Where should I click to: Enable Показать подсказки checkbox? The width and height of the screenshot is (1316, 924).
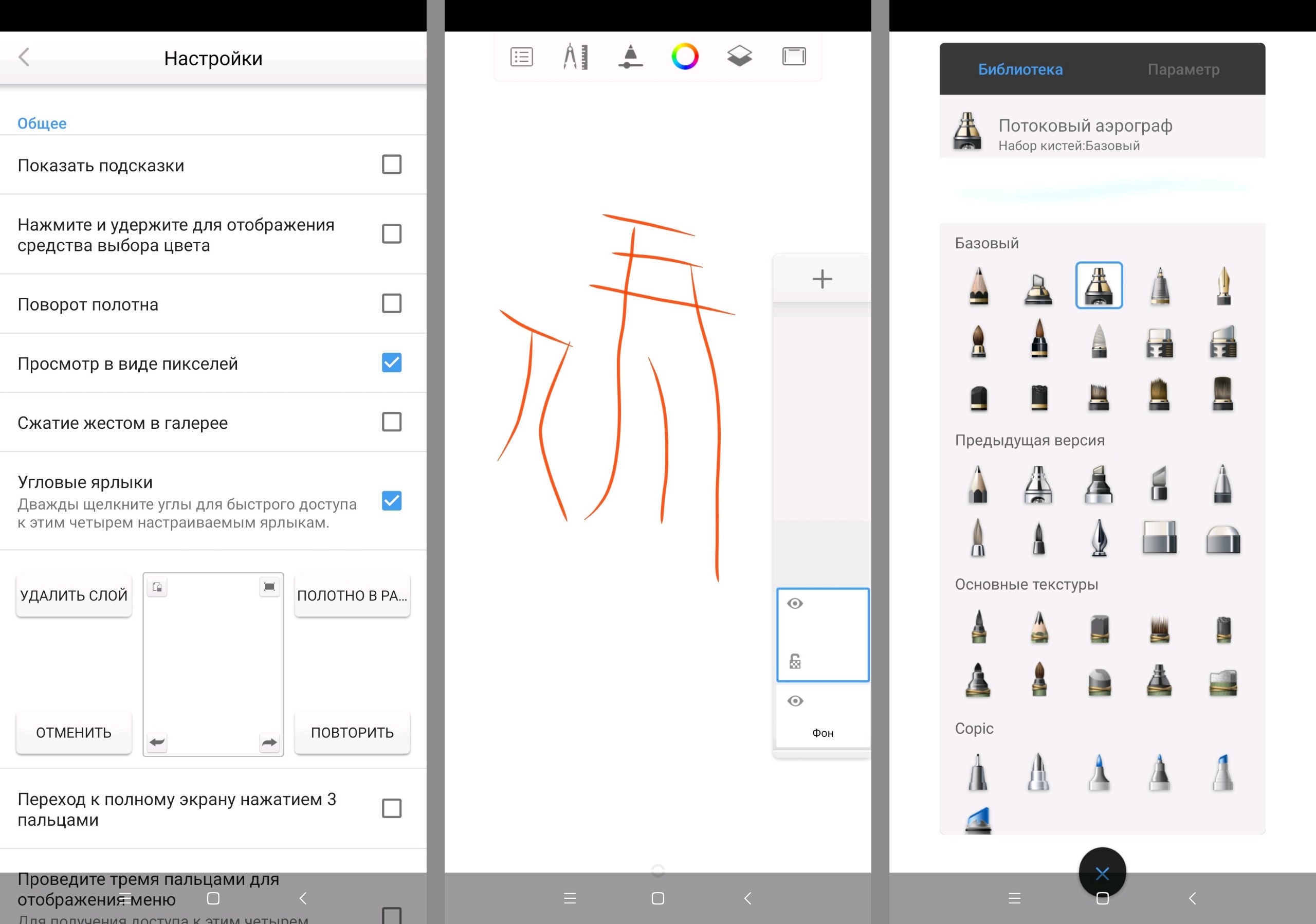(x=392, y=165)
